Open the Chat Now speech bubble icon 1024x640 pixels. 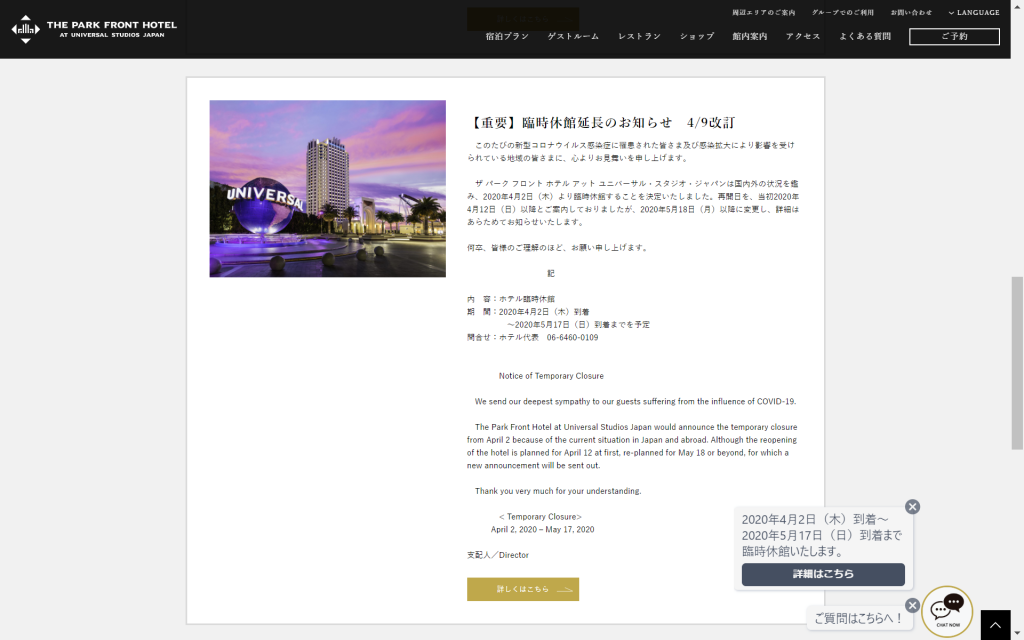pyautogui.click(x=947, y=611)
